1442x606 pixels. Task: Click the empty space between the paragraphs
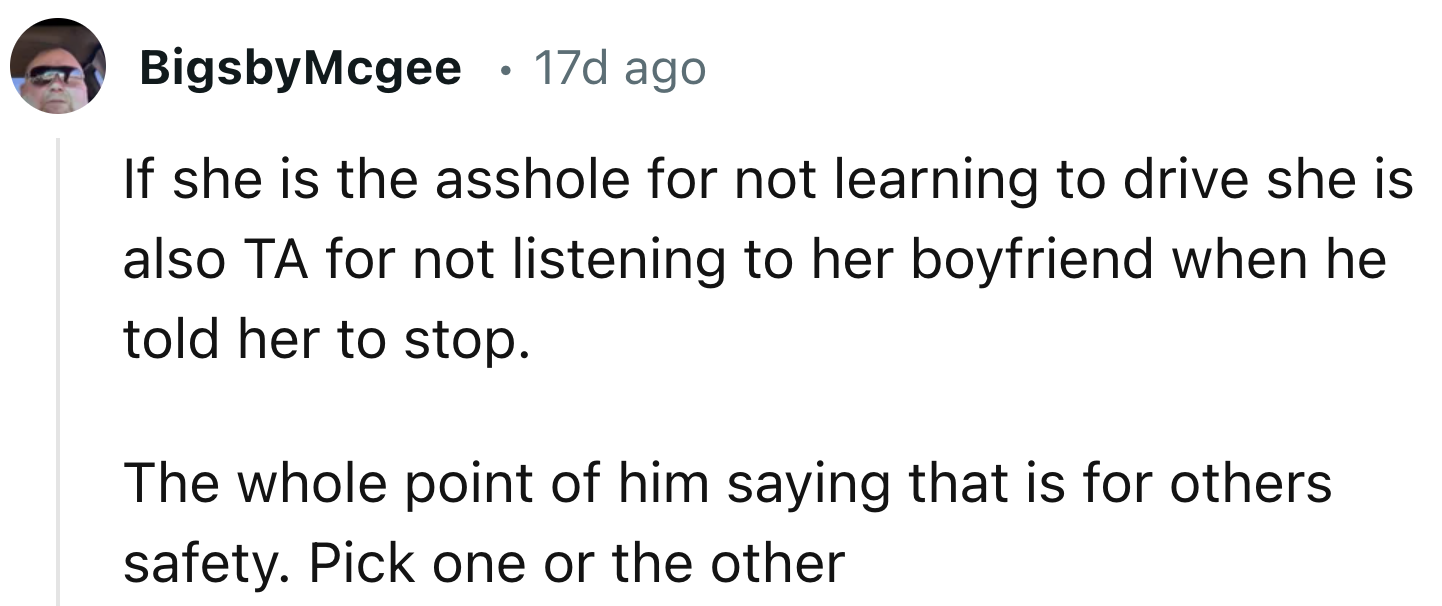(700, 410)
